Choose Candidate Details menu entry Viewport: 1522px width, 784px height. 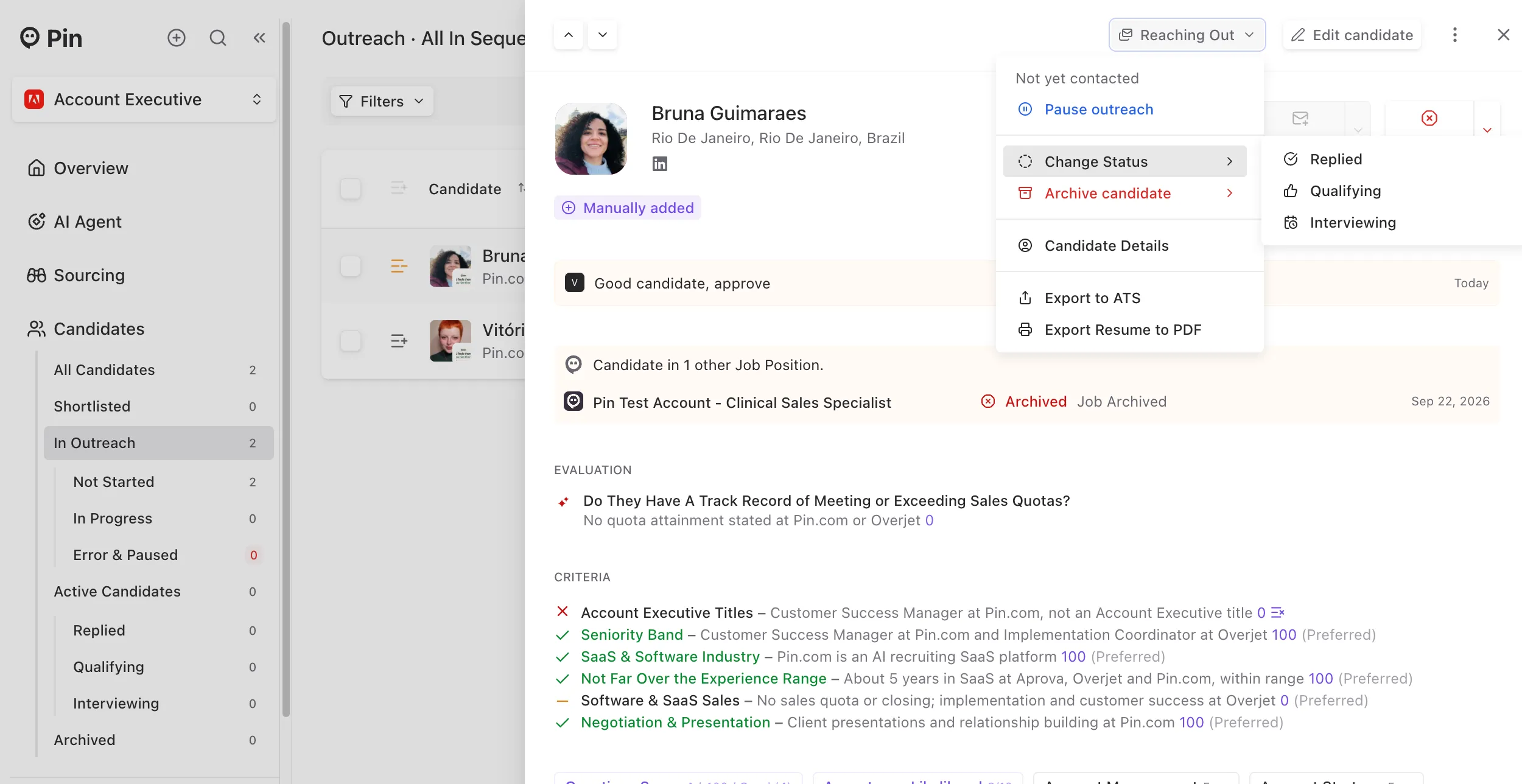tap(1125, 245)
